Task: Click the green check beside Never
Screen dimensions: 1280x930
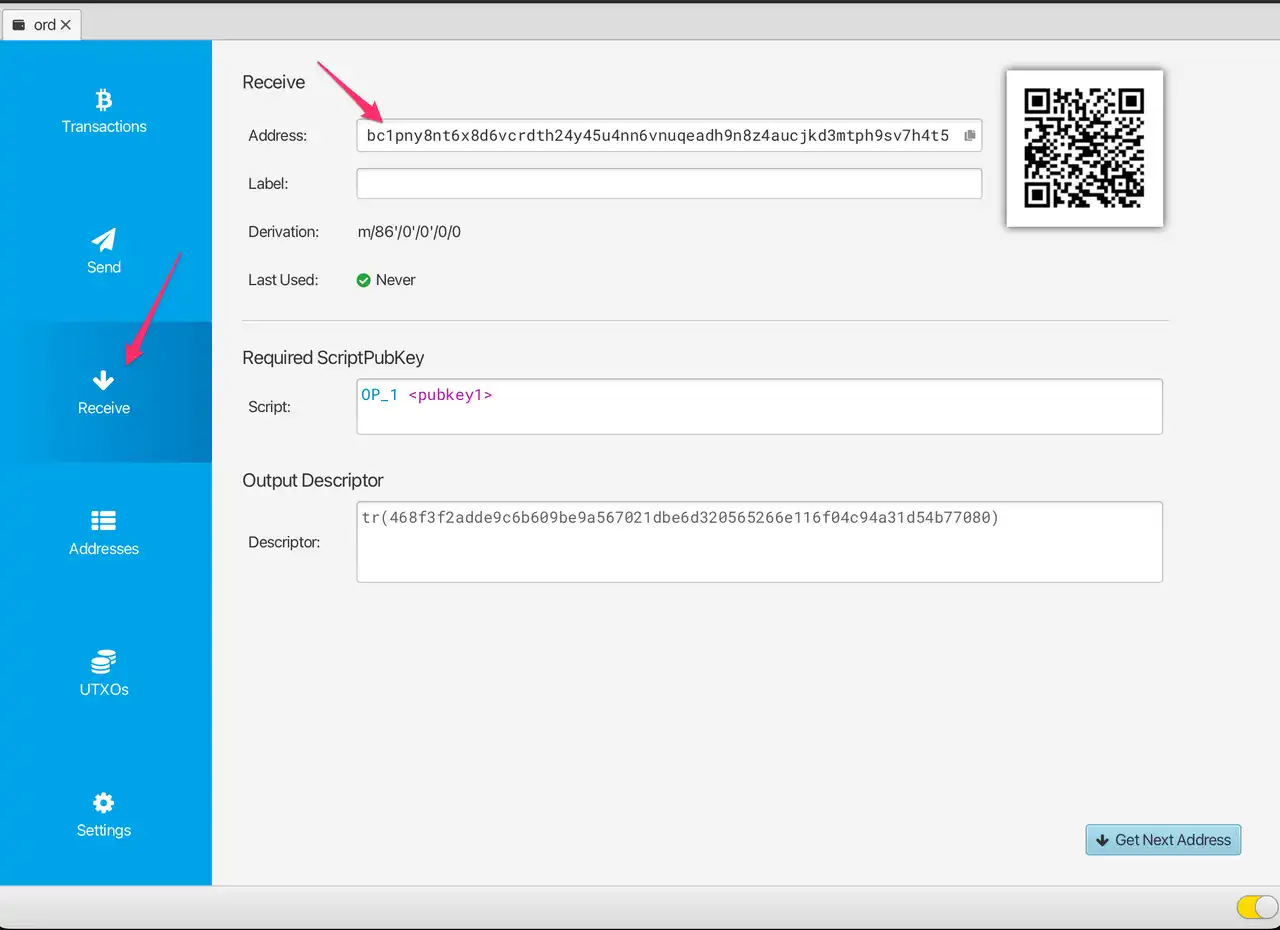Action: click(x=364, y=280)
